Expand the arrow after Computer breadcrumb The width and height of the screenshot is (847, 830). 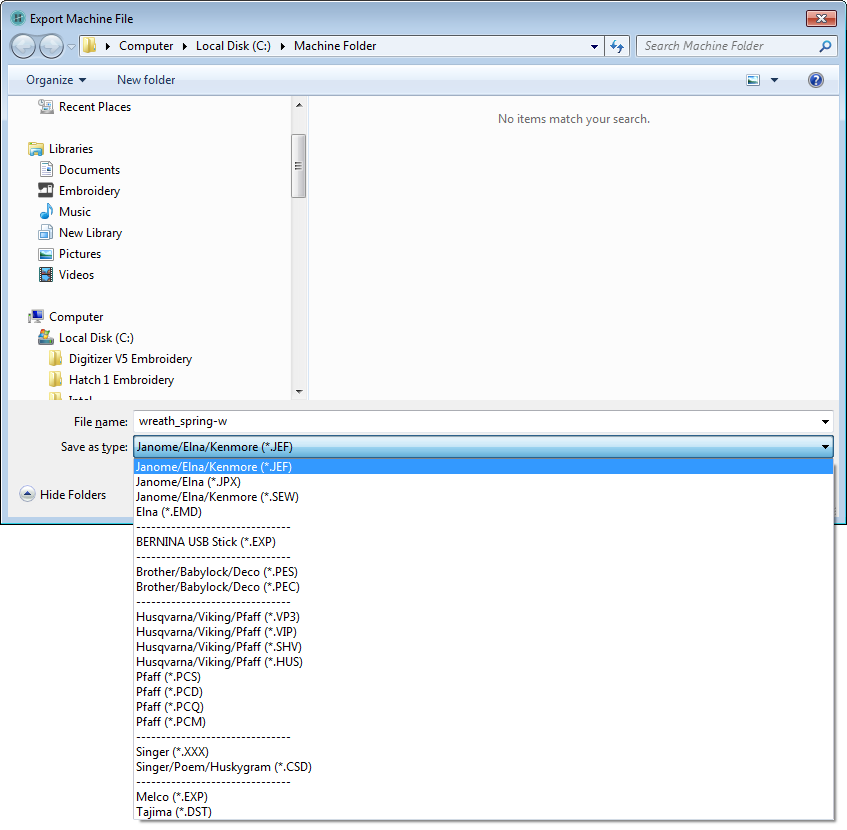[x=184, y=46]
